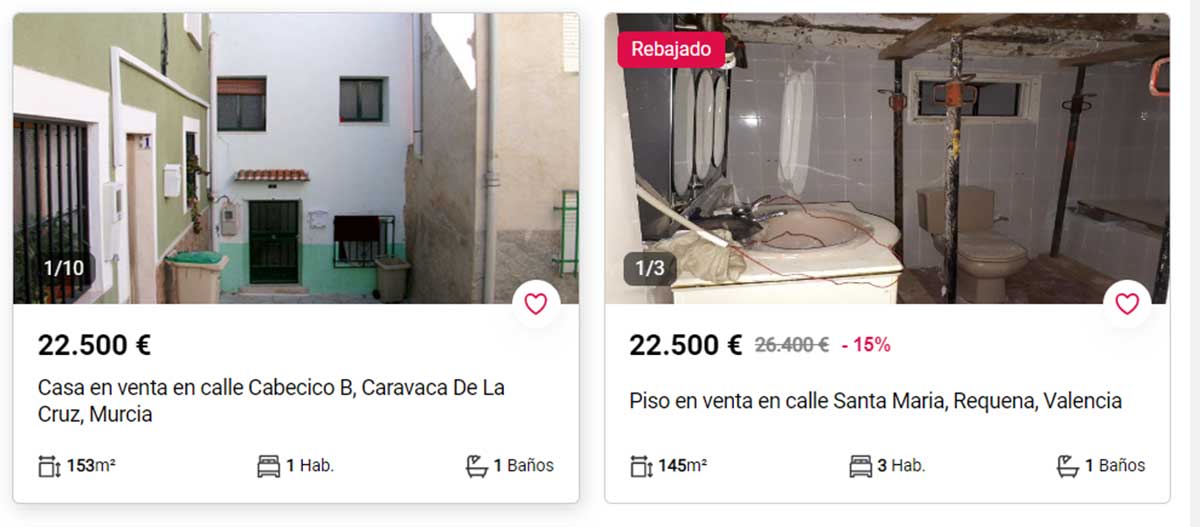Open the bathroom photo of the Requena flat
The image size is (1200, 527).
pos(887,158)
